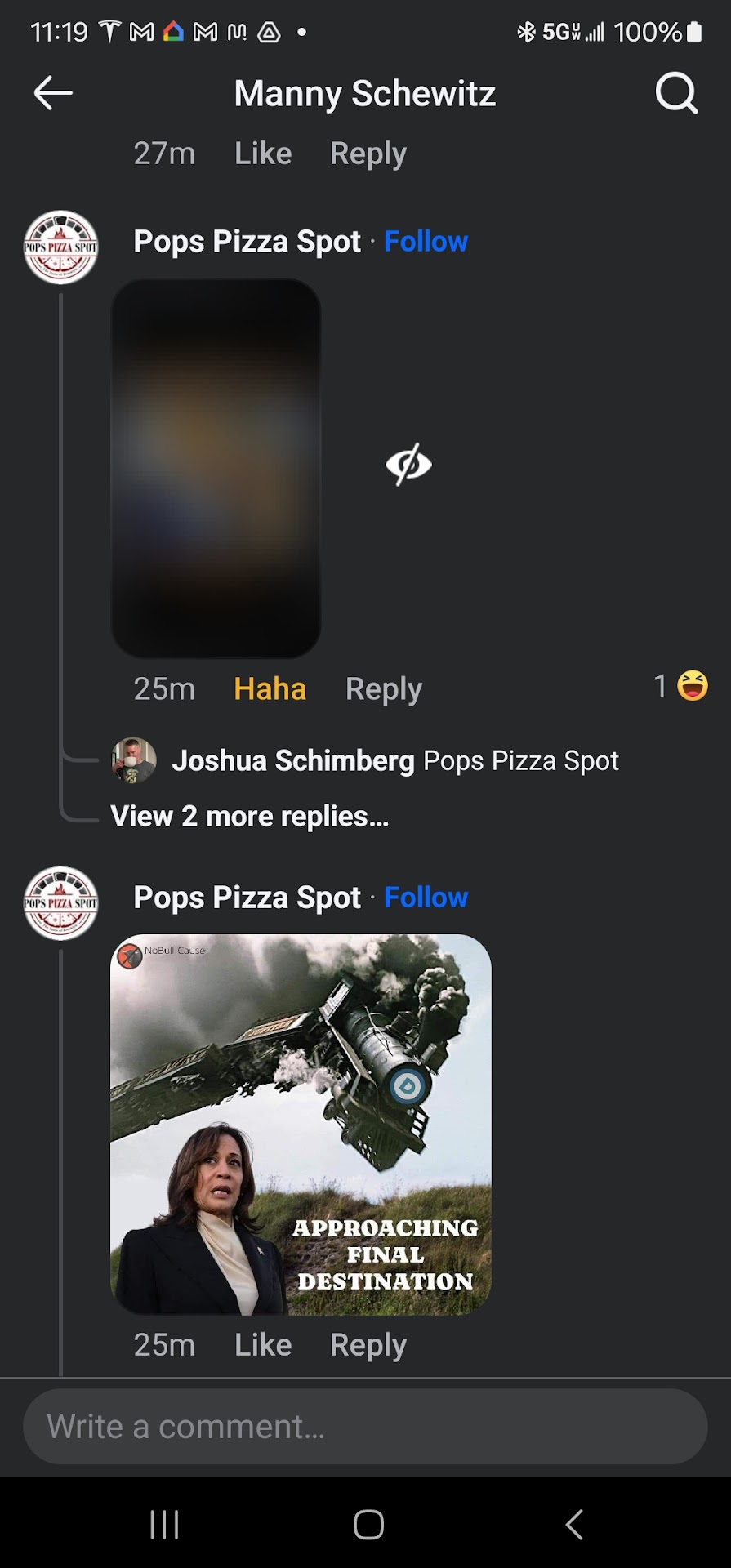Follow Pops Pizza Spot on first comment
The image size is (731, 1568).
[x=426, y=242]
